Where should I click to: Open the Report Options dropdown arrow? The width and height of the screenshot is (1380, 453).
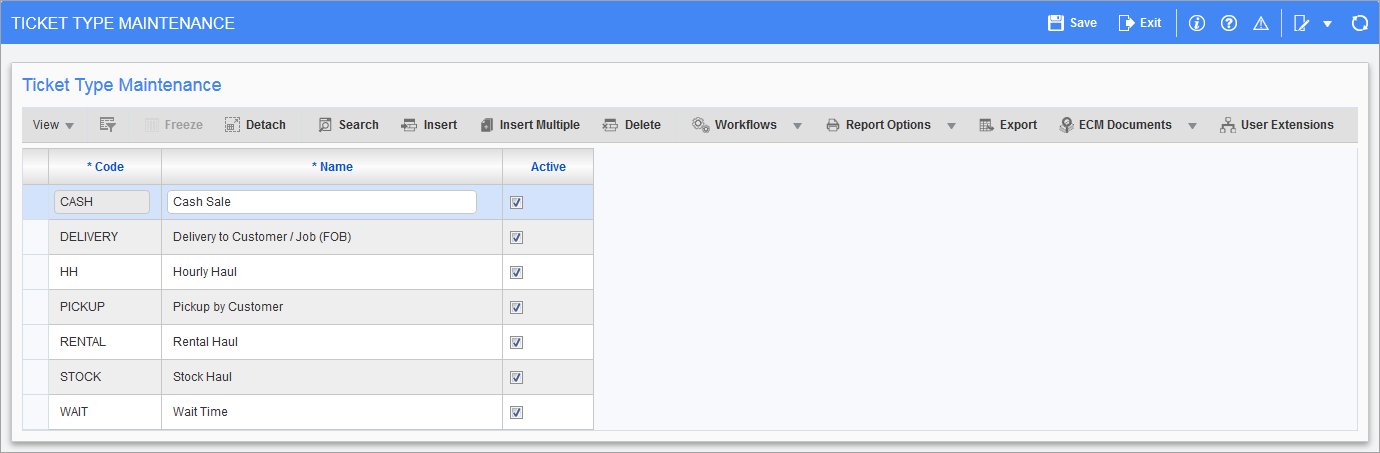point(951,126)
